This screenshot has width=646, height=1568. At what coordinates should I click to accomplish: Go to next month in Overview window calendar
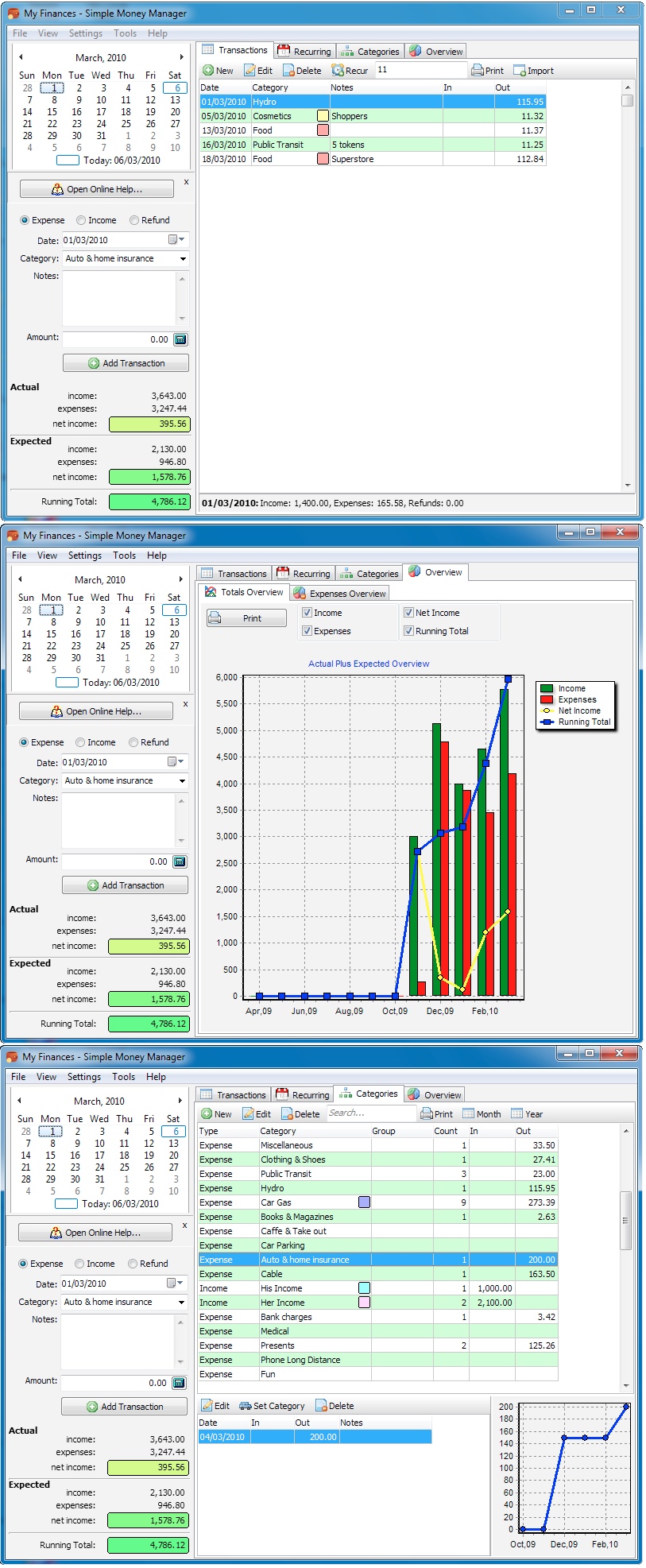[x=180, y=579]
